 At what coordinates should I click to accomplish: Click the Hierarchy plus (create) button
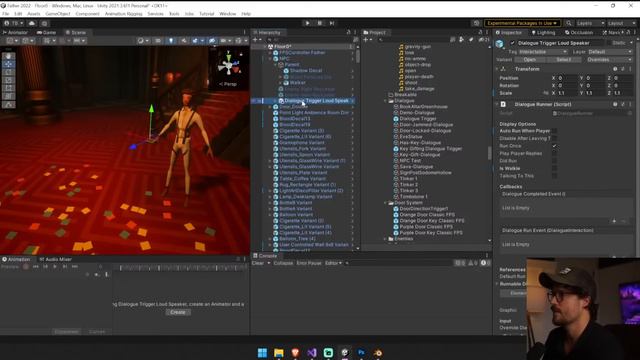[x=257, y=40]
